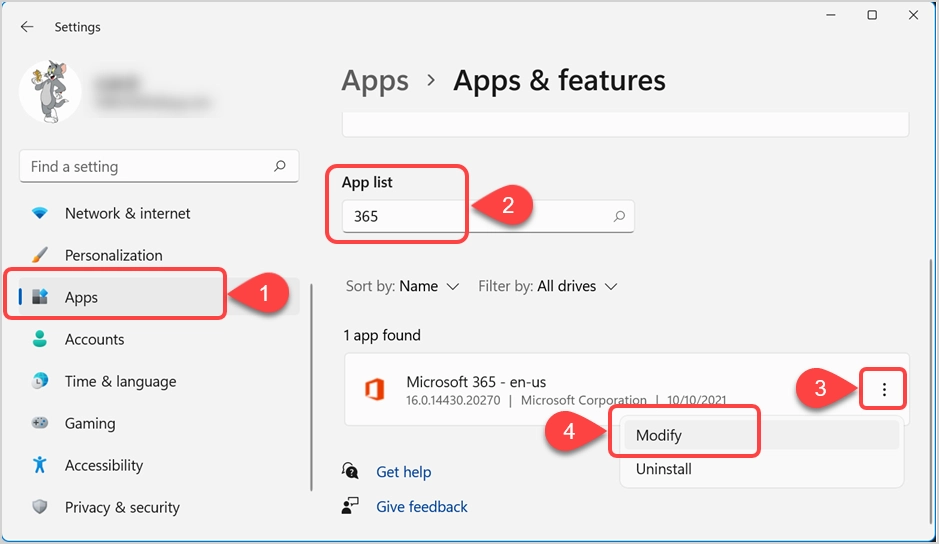Click the Tom cat profile picture
Screen dimensions: 939x544
coord(50,92)
